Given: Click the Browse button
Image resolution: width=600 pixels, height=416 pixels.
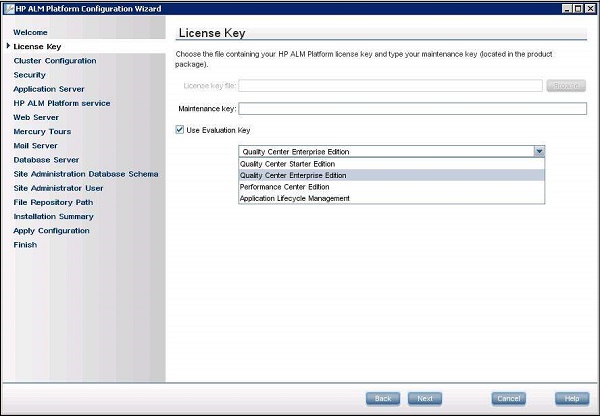Looking at the screenshot, I should coord(566,86).
